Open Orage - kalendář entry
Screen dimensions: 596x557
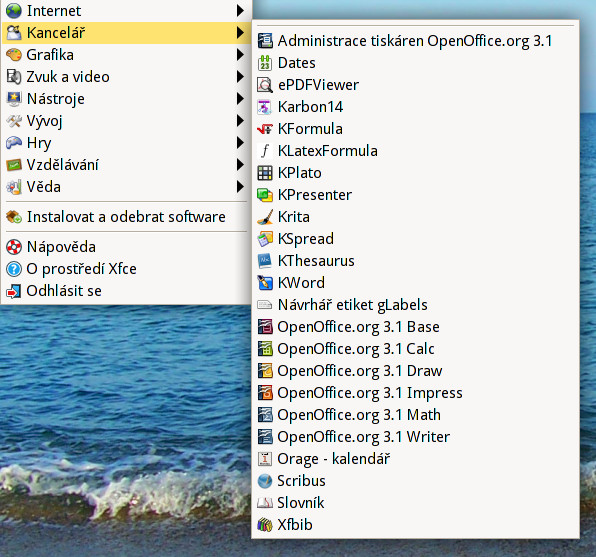pyautogui.click(x=415, y=459)
